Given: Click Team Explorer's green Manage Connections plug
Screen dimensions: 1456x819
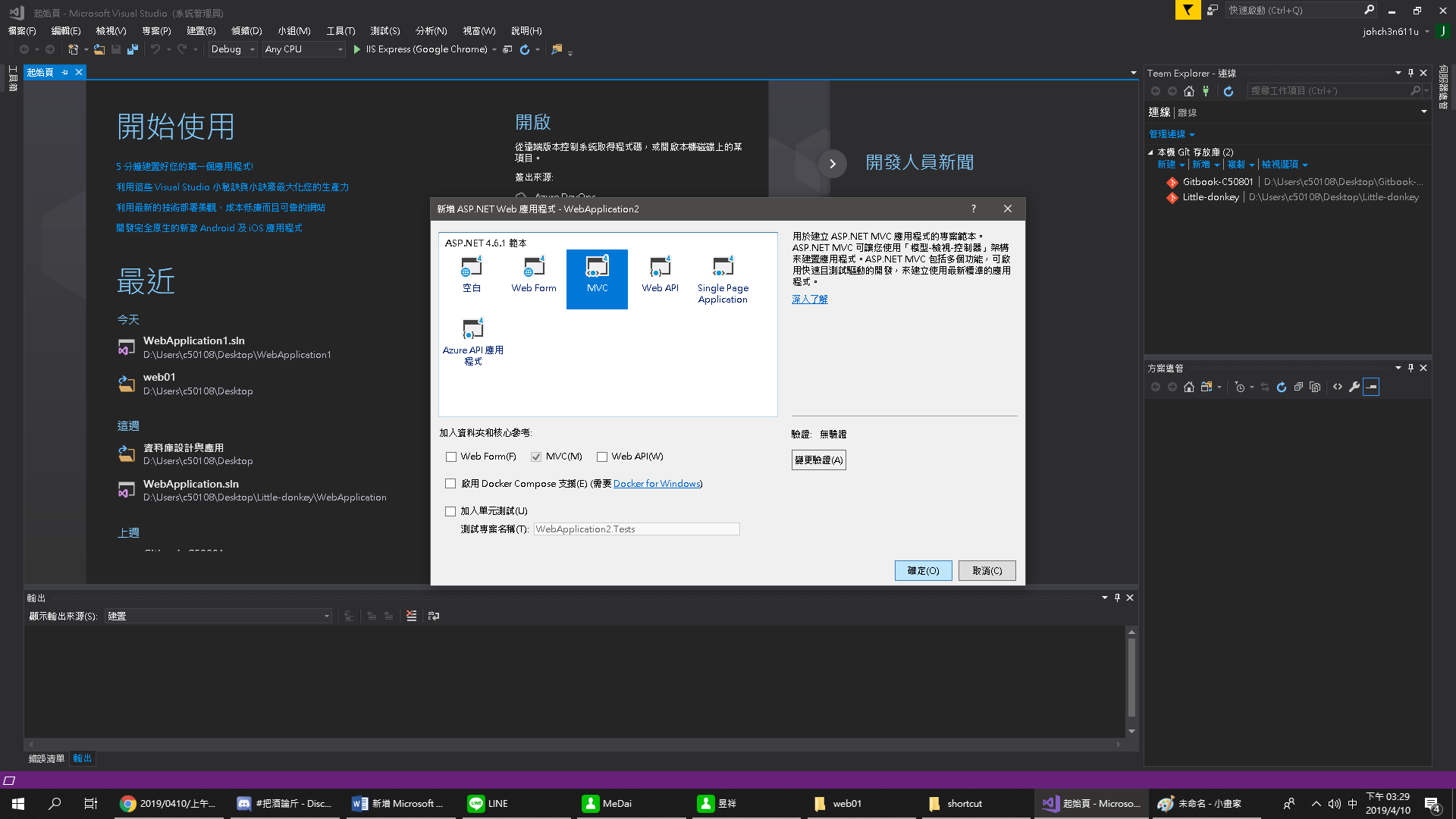Looking at the screenshot, I should click(x=1206, y=91).
